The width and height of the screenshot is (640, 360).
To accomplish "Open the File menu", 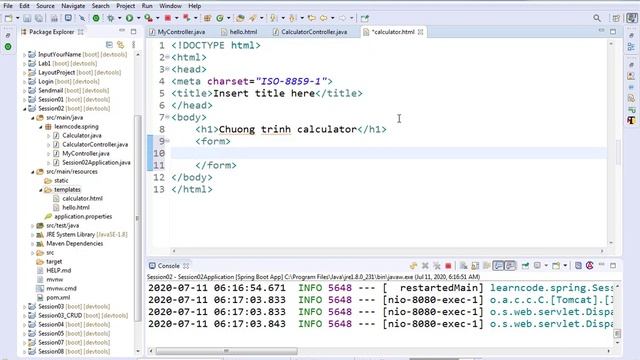I will pyautogui.click(x=8, y=6).
